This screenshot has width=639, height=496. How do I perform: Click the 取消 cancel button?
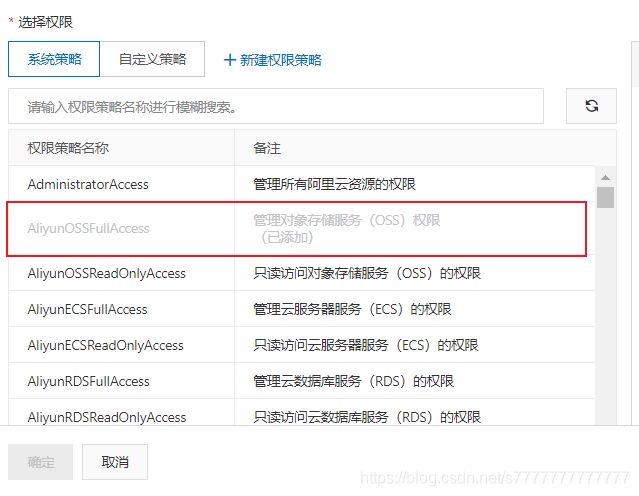(x=115, y=462)
